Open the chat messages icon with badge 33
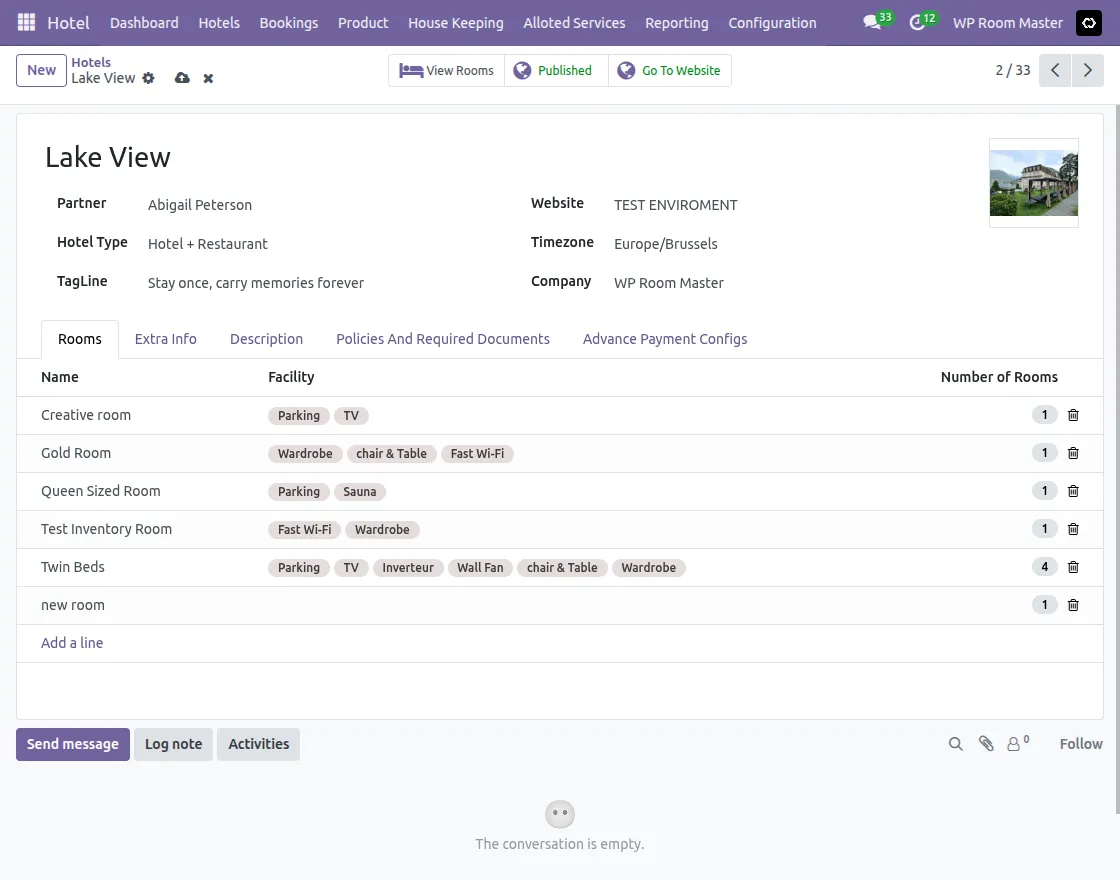Image resolution: width=1120 pixels, height=880 pixels. point(873,22)
